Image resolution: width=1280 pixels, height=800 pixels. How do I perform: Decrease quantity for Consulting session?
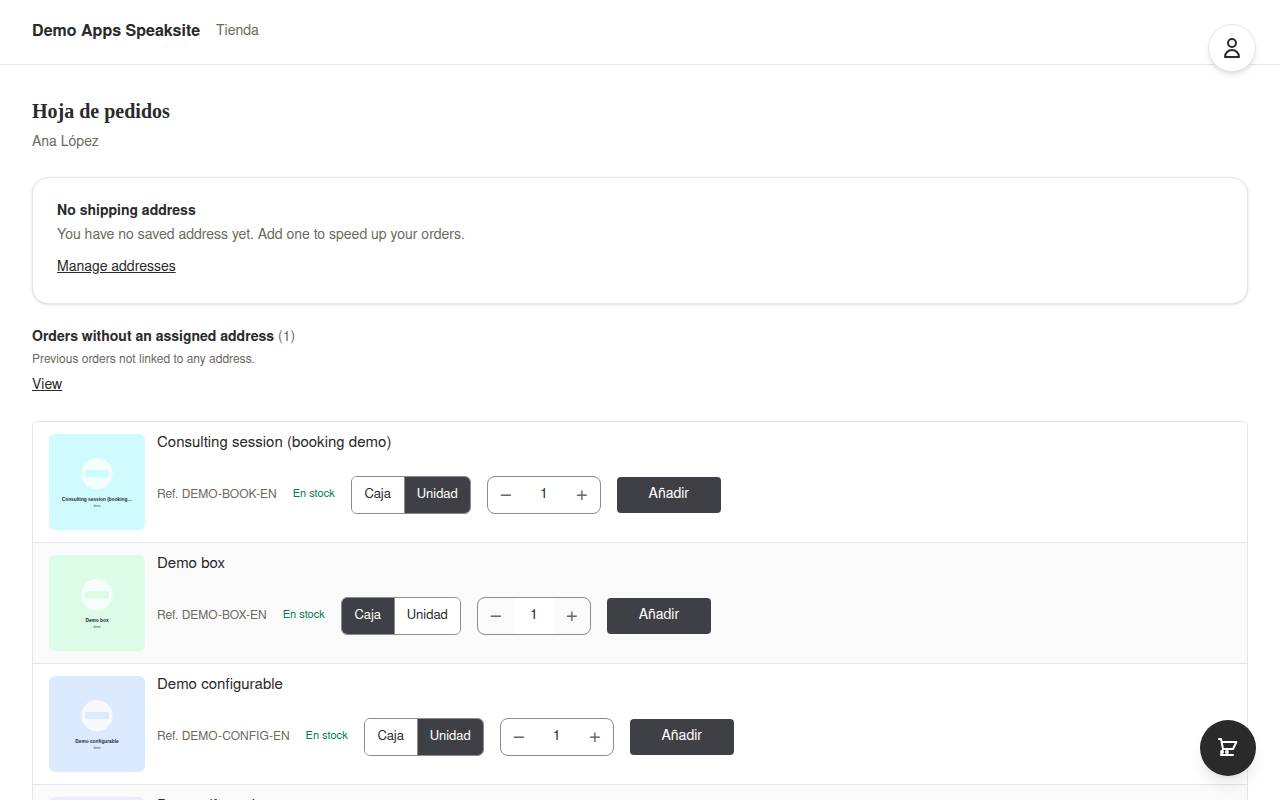tap(506, 495)
